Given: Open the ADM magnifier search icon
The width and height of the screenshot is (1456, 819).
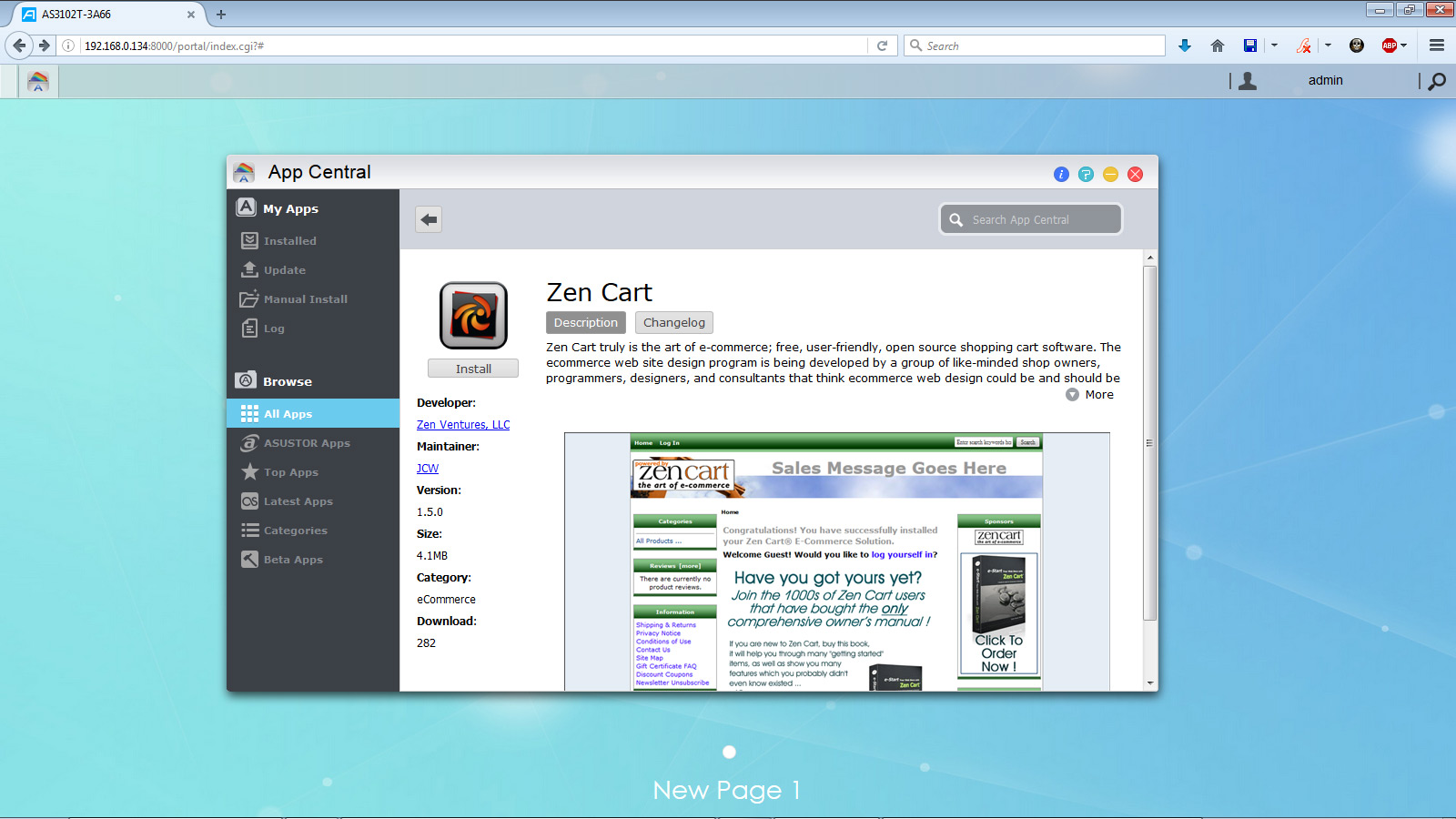Looking at the screenshot, I should coord(1437,81).
